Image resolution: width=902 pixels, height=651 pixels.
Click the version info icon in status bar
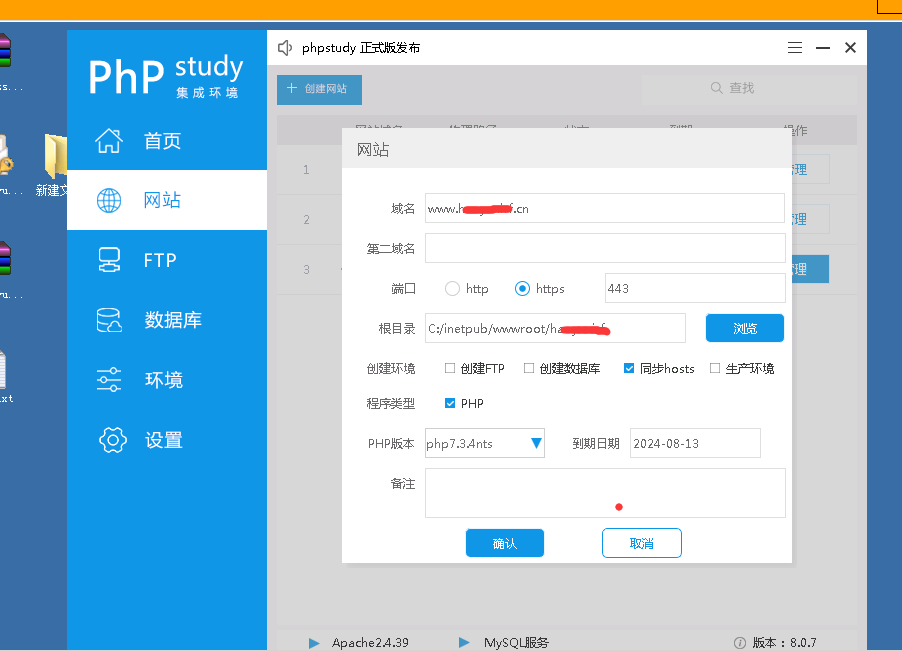tap(740, 643)
